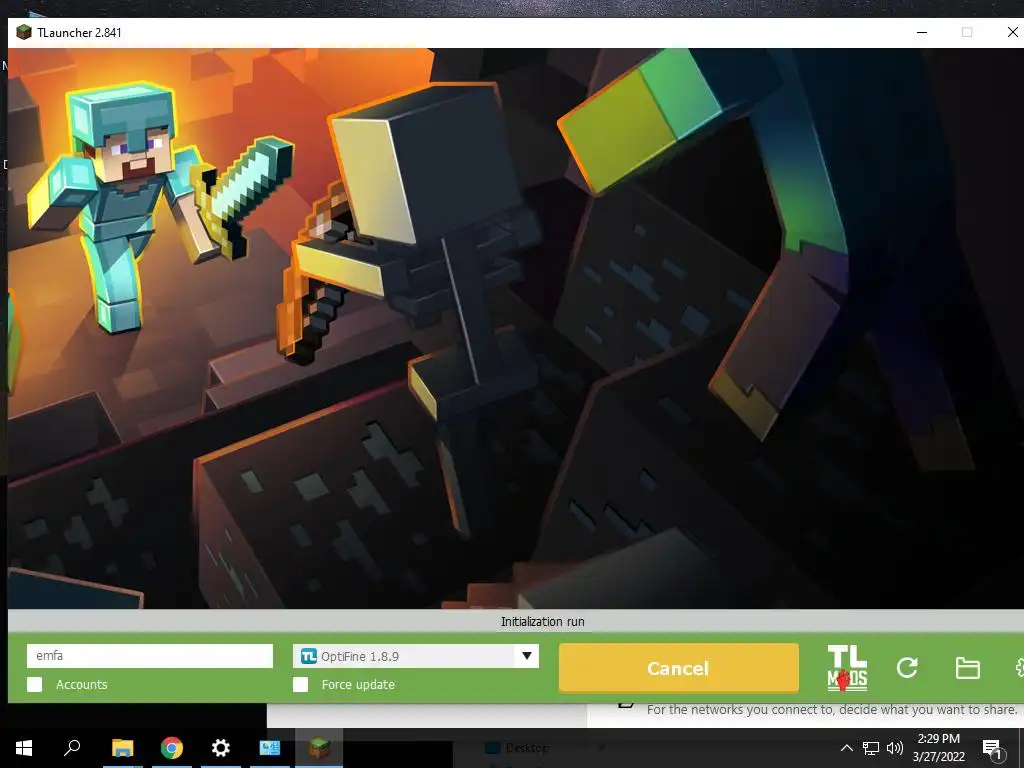This screenshot has width=1024, height=768.
Task: Select the TLauncher Minecraft taskbar icon
Action: click(x=319, y=748)
